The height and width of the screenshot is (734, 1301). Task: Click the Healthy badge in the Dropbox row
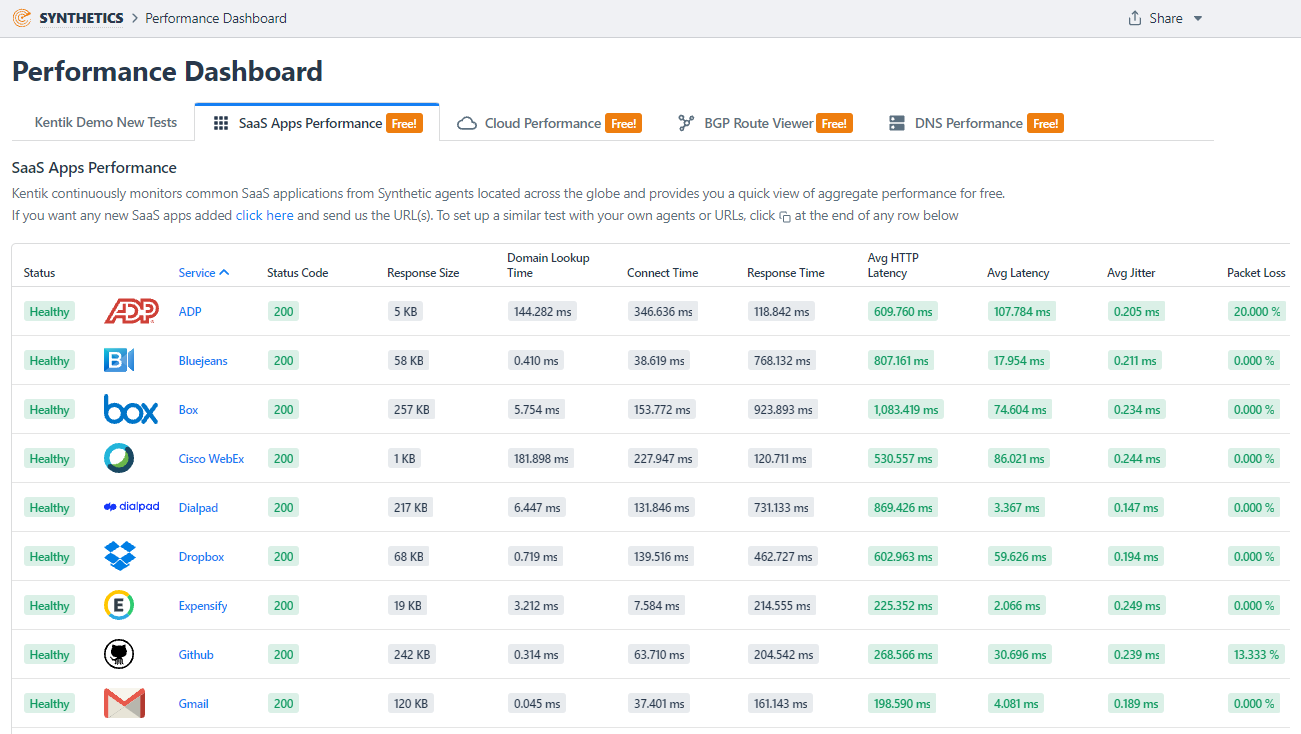tap(49, 557)
